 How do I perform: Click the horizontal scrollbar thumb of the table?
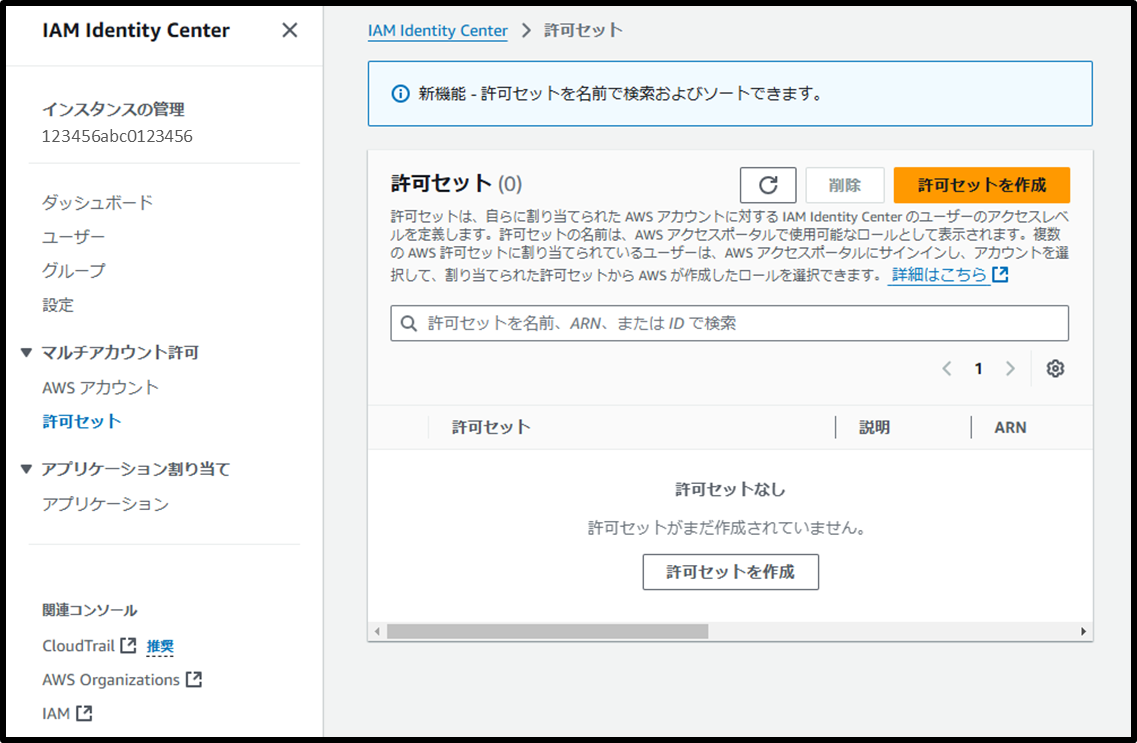point(547,631)
